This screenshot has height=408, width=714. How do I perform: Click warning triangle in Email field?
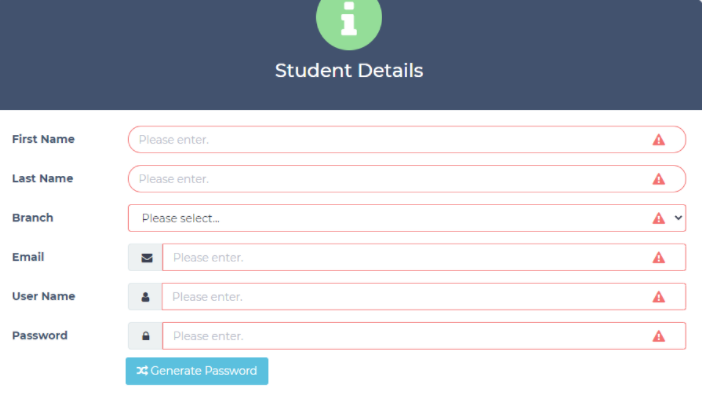click(658, 258)
